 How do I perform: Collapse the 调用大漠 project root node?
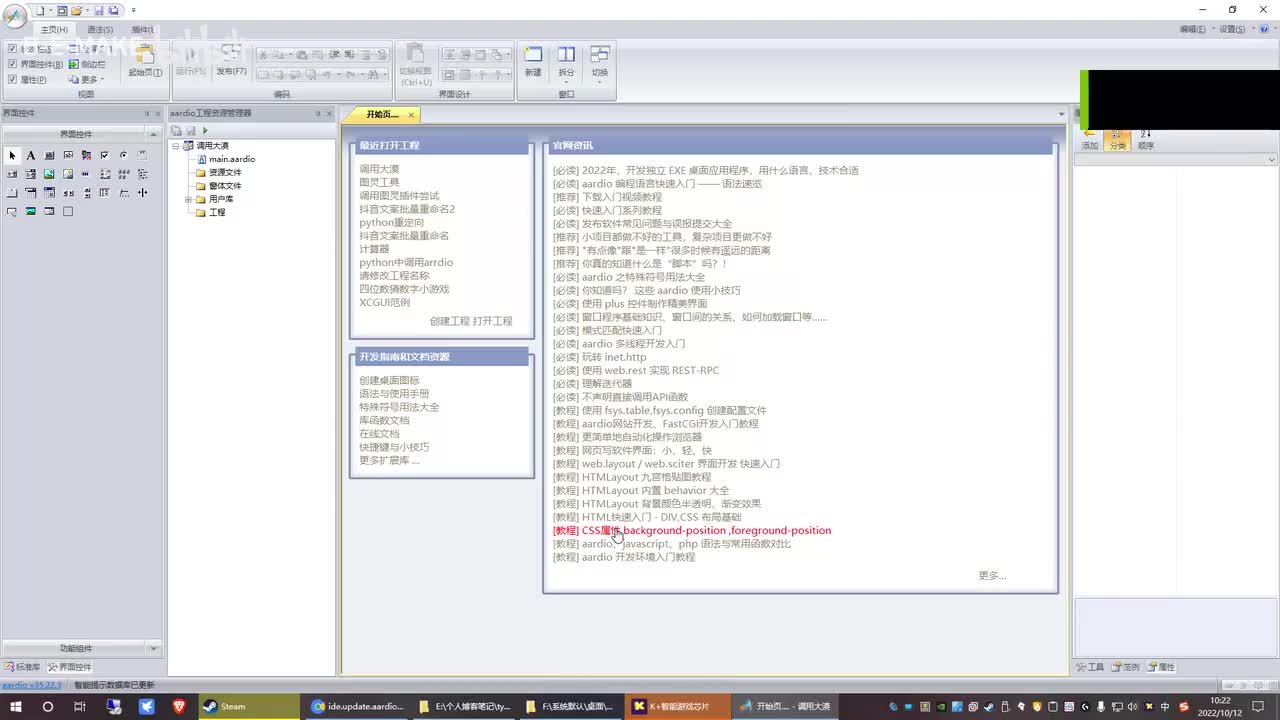coord(176,146)
